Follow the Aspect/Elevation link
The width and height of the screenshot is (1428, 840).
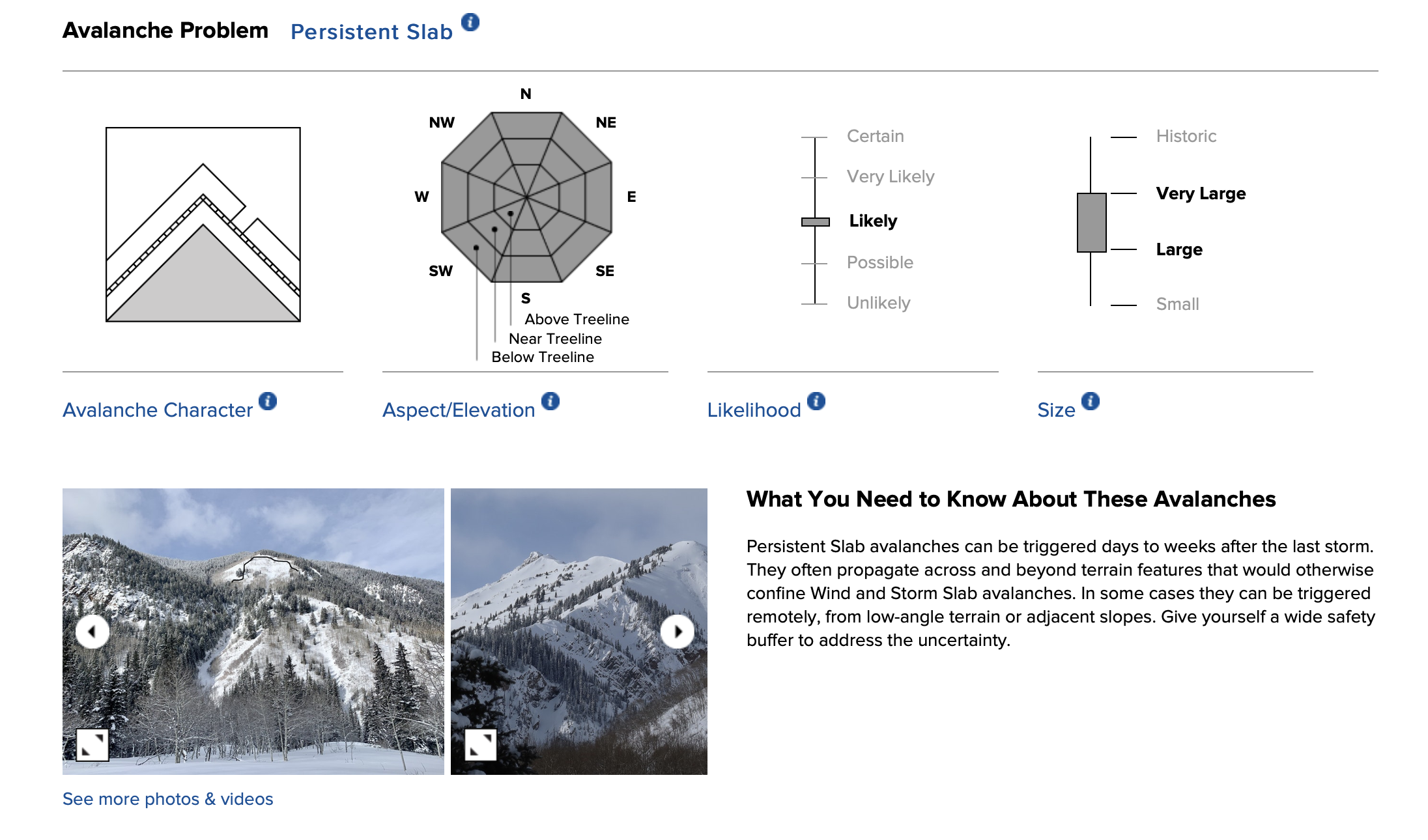pos(459,410)
